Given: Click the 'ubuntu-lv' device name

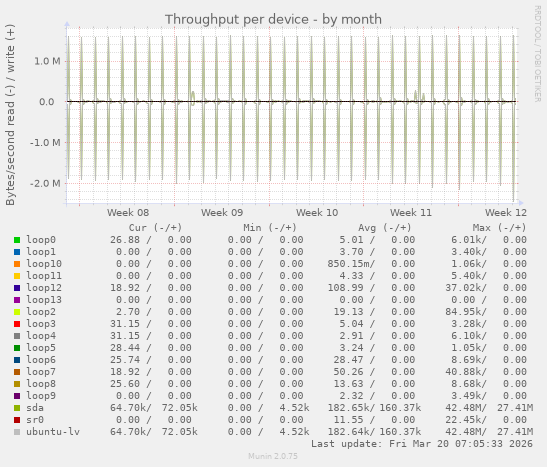Looking at the screenshot, I should pyautogui.click(x=53, y=432).
